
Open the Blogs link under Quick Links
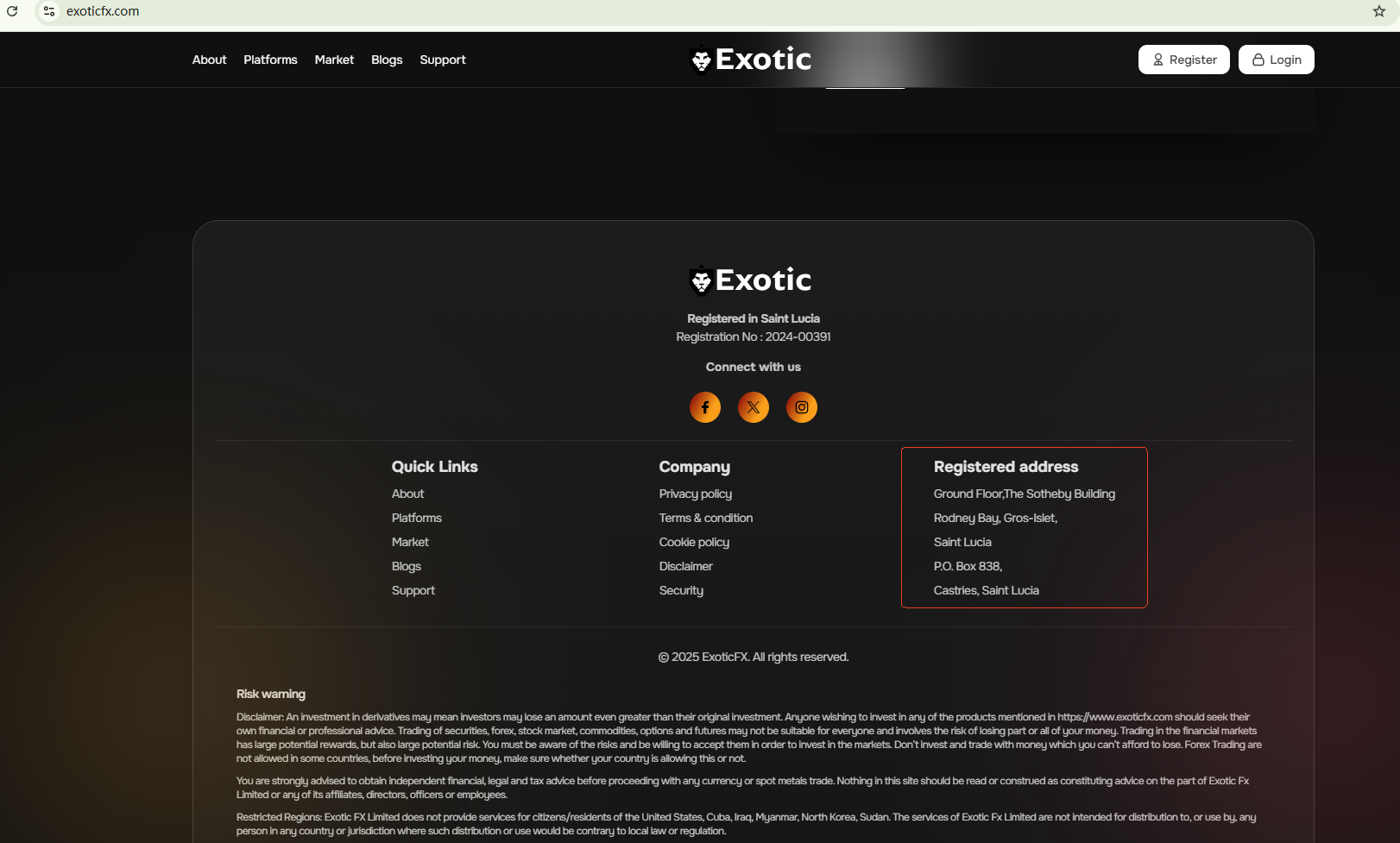point(407,566)
